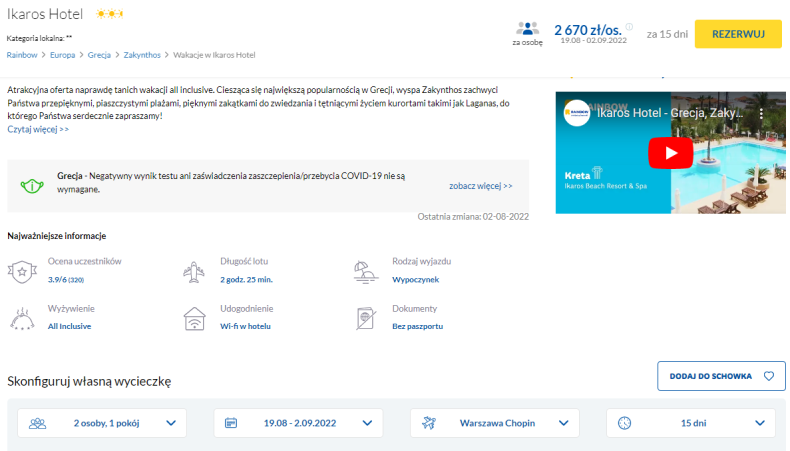The height and width of the screenshot is (451, 790).
Task: Click 'Ostatnia zmiana: 02-08-2022' text
Action: point(473,217)
